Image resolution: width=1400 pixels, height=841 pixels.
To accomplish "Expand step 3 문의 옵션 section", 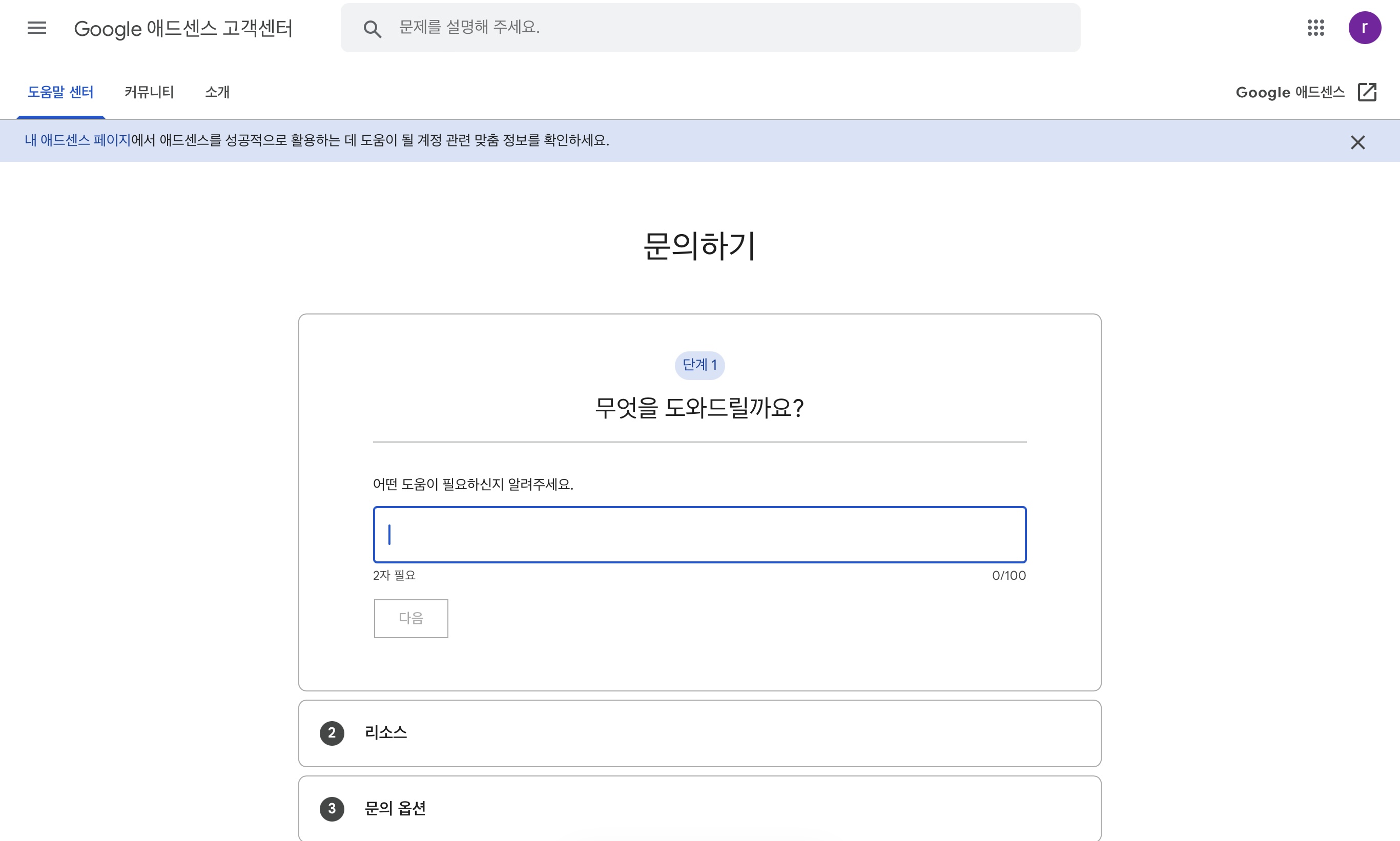I will tap(699, 808).
